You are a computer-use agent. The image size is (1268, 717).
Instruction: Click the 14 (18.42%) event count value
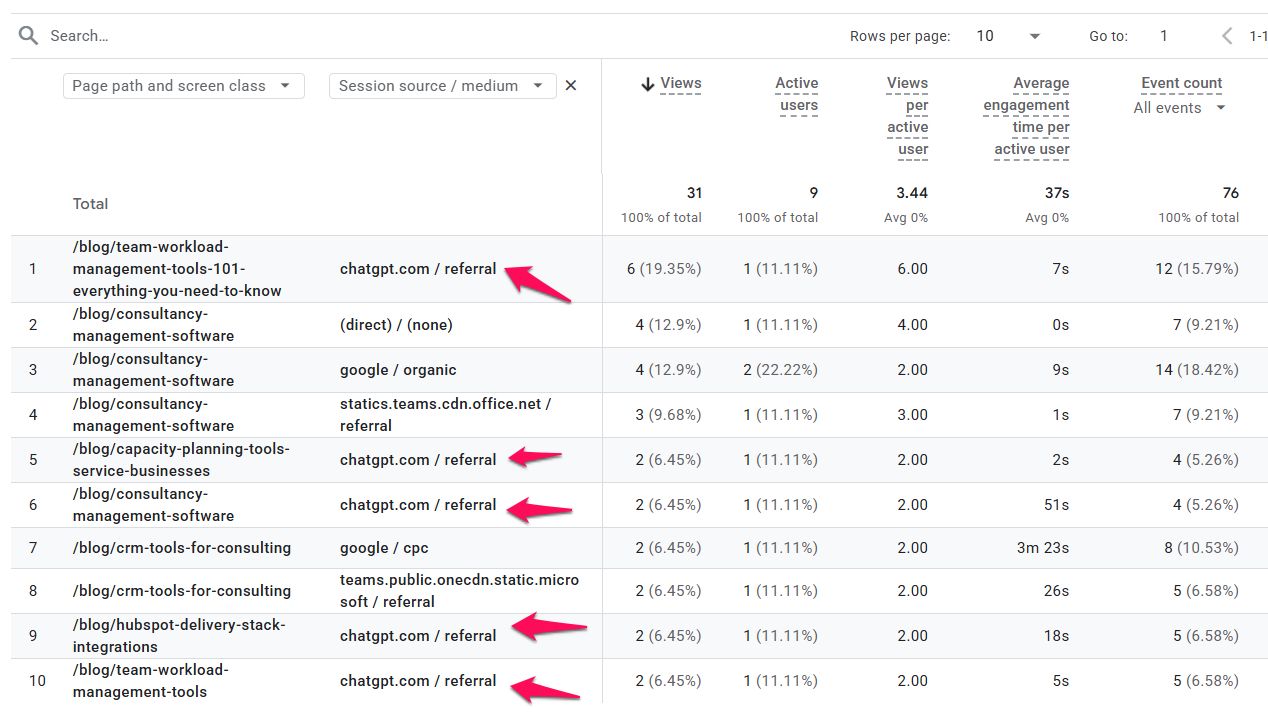pos(1197,370)
